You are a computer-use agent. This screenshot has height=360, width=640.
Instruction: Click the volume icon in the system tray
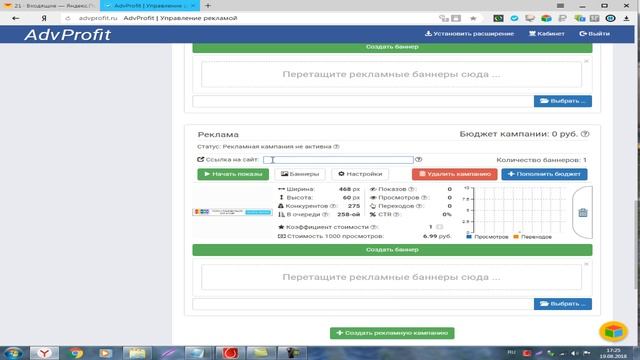point(575,353)
